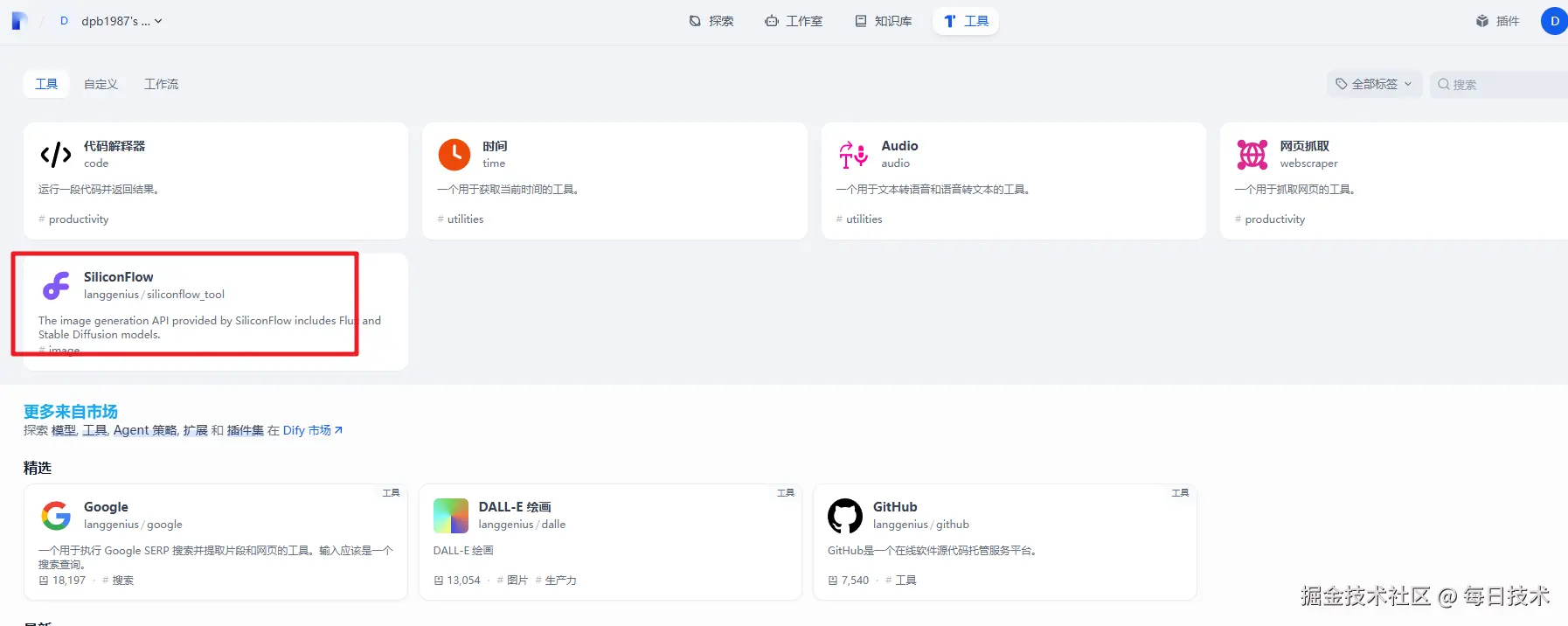Open the GitHub plugin card title
The image size is (1568, 626).
click(895, 507)
